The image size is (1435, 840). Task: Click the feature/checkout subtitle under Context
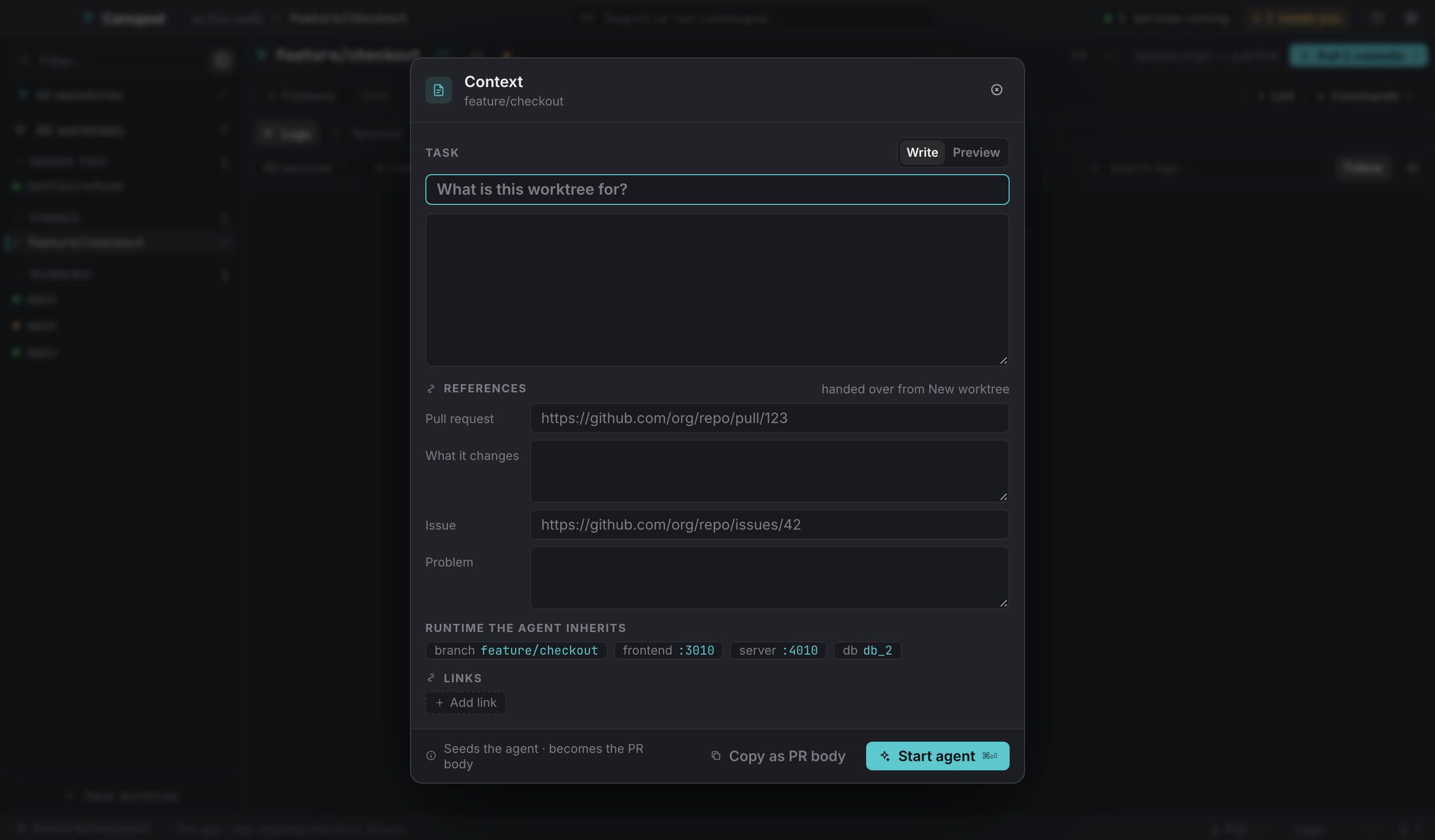pos(514,101)
